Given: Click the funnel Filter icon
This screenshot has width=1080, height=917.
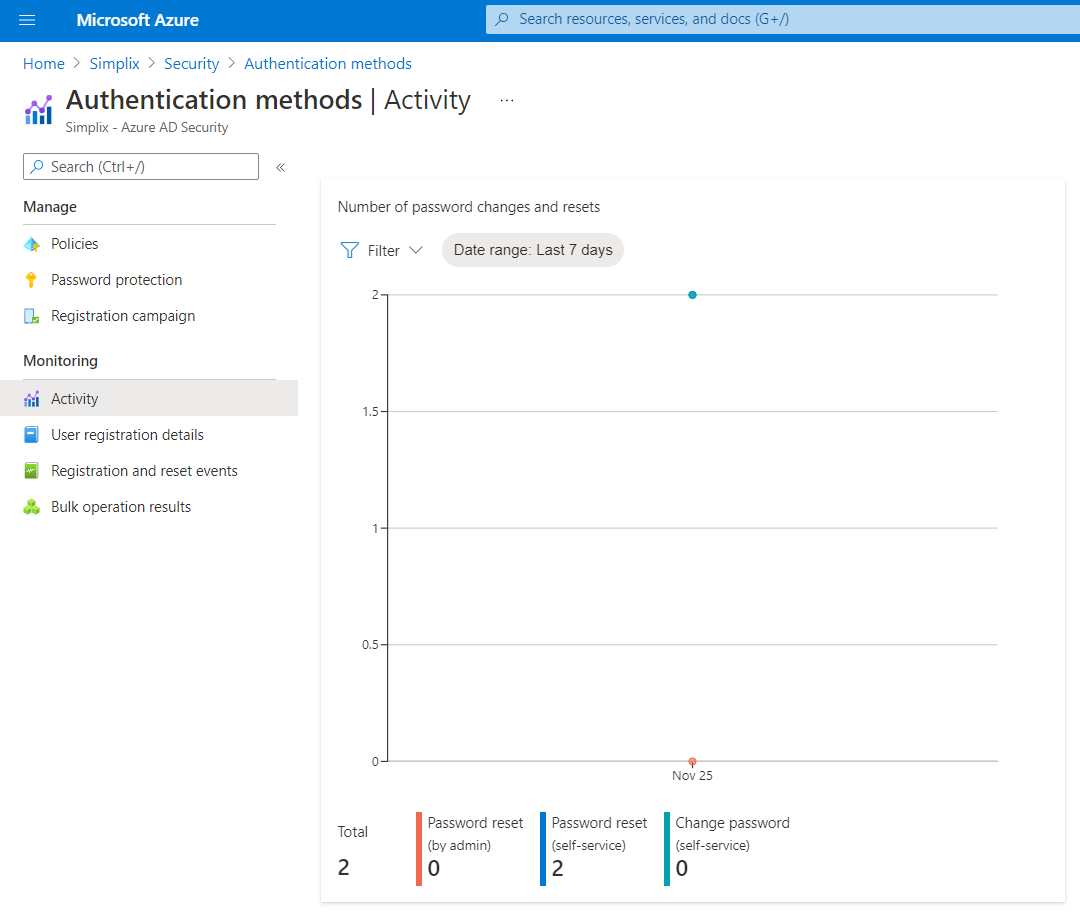Looking at the screenshot, I should point(350,250).
